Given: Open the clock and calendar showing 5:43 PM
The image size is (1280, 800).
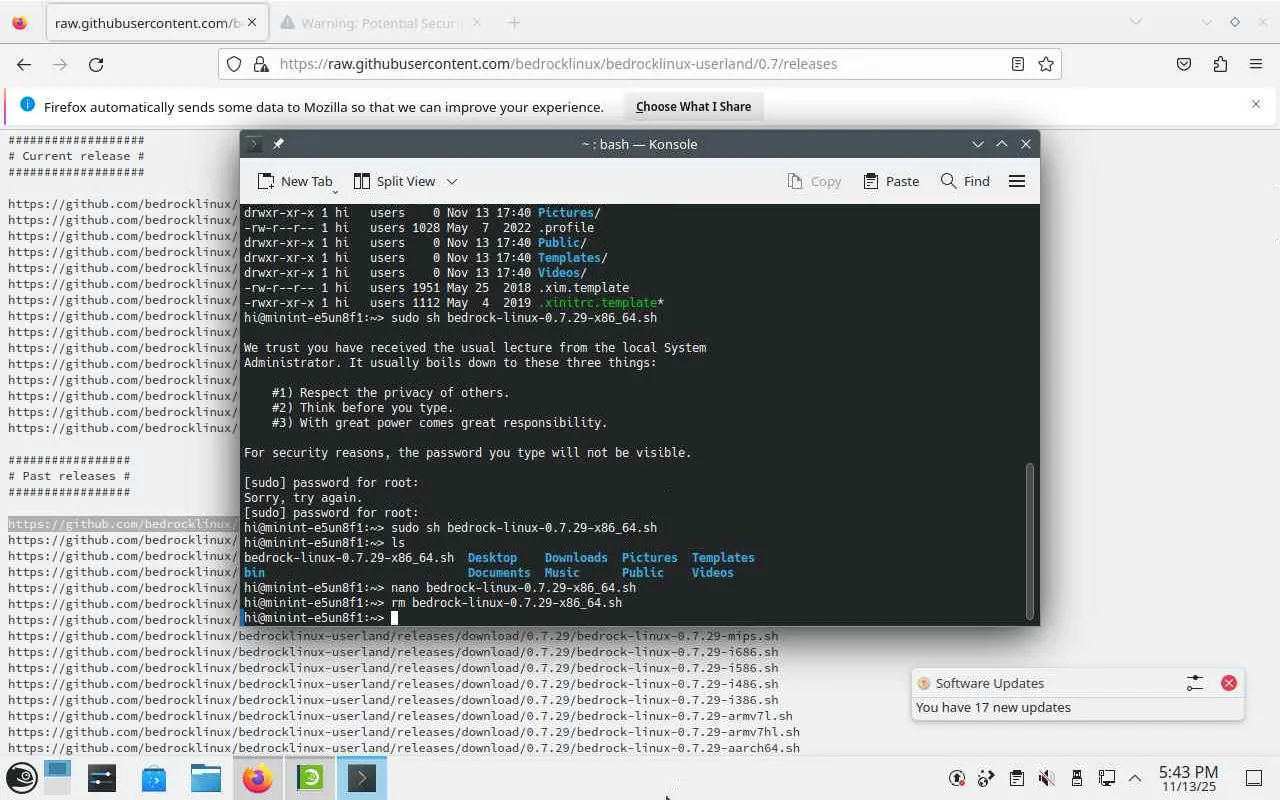Looking at the screenshot, I should coord(1188,778).
